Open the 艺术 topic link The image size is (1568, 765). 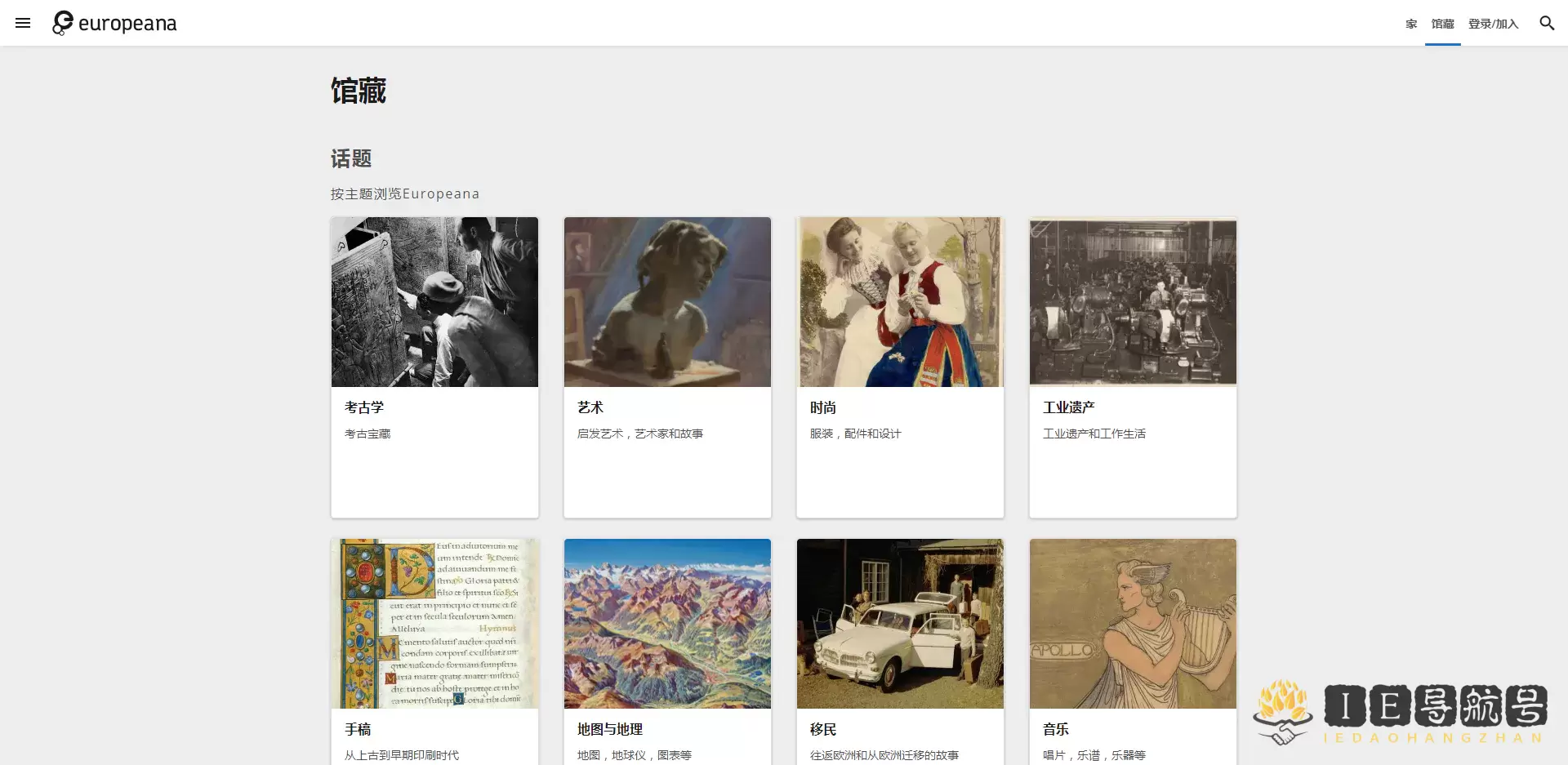590,407
